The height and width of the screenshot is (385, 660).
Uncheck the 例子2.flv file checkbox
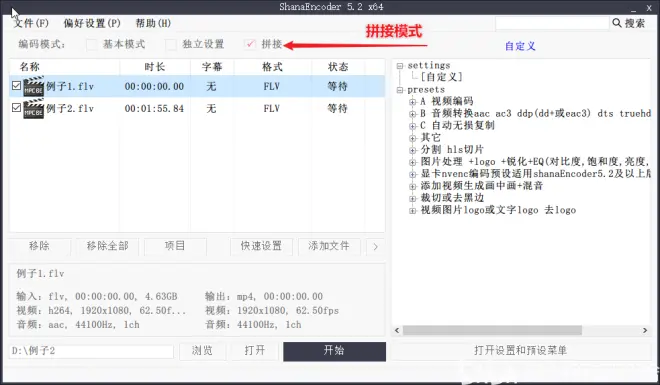(16, 108)
